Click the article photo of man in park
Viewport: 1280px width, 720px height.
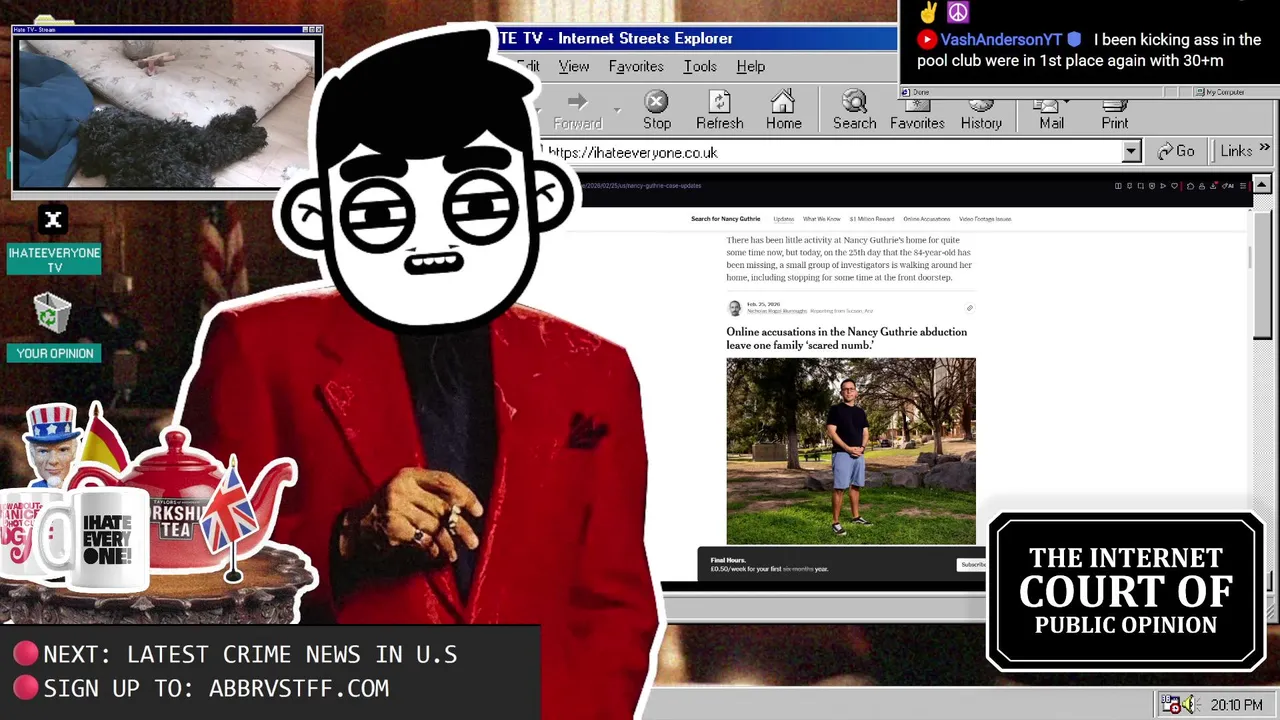click(x=851, y=451)
